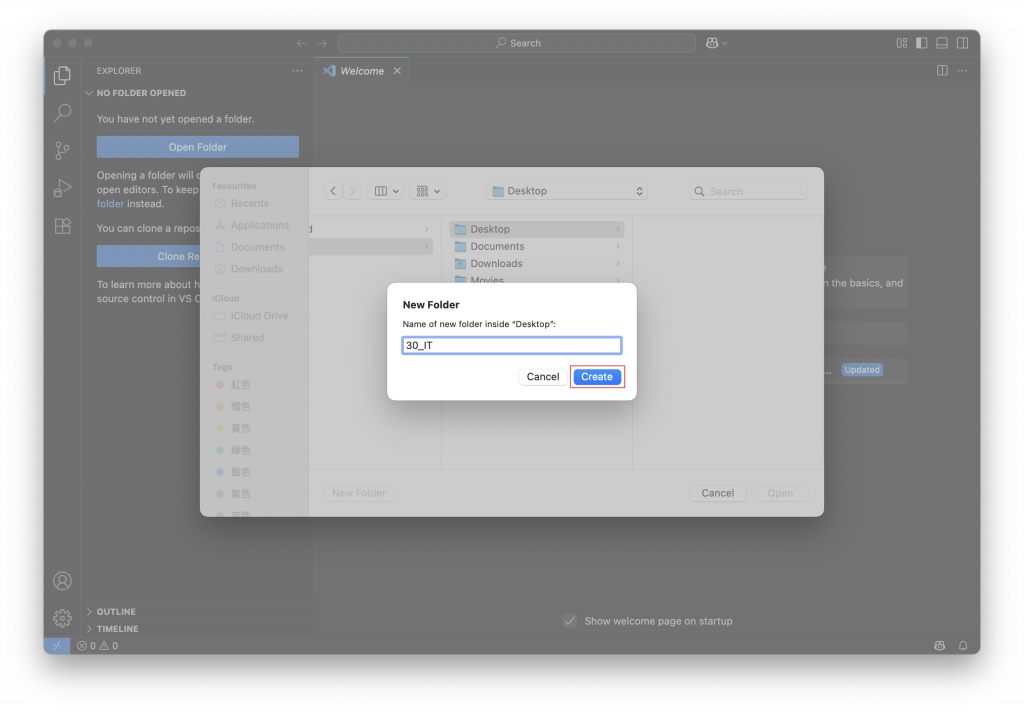
Task: Open Source Control view icon
Action: [62, 151]
